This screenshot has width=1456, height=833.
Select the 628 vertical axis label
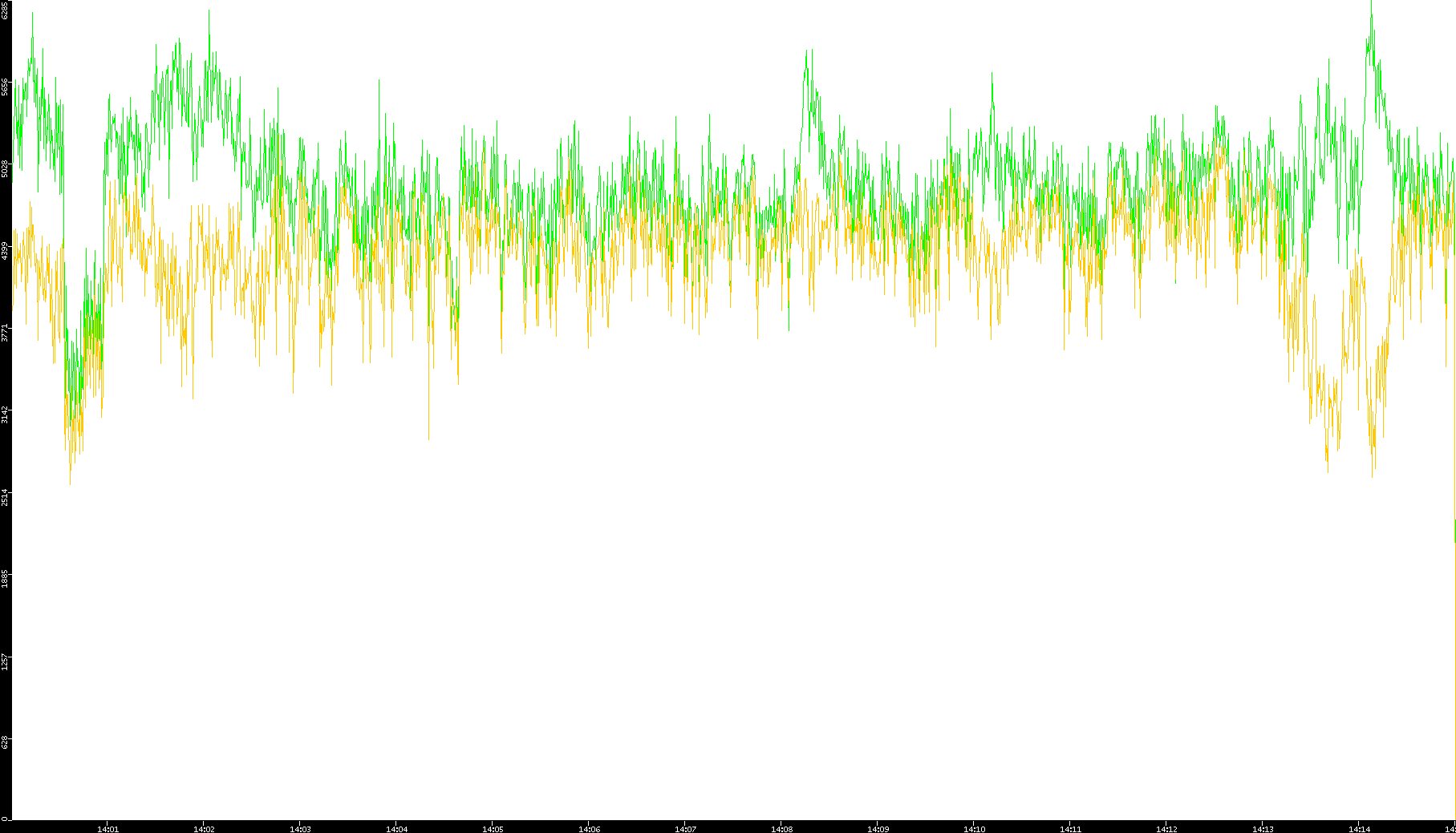(6, 742)
